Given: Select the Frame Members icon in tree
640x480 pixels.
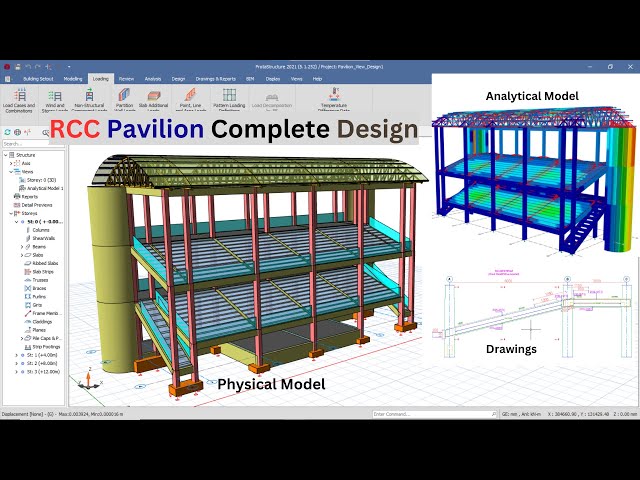Looking at the screenshot, I should pyautogui.click(x=28, y=313).
